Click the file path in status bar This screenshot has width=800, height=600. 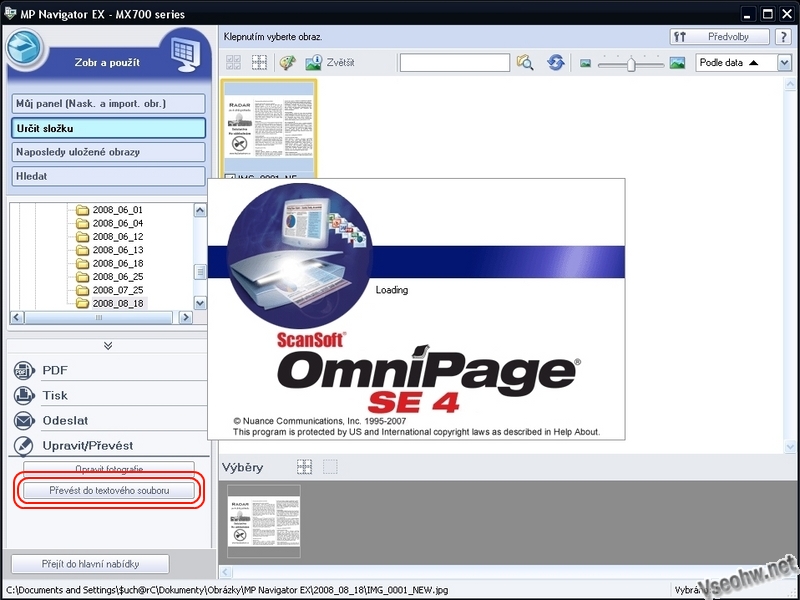click(x=227, y=590)
